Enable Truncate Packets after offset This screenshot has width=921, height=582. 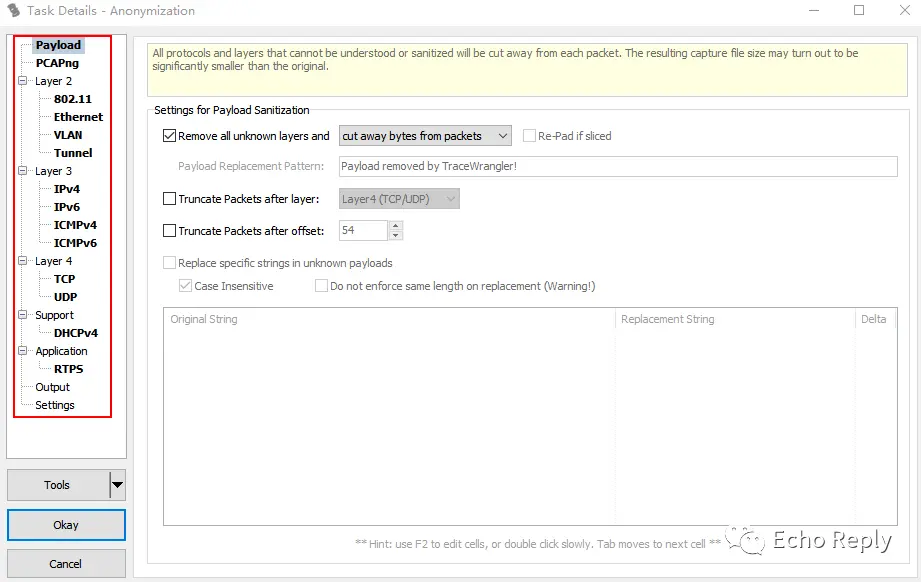(169, 231)
